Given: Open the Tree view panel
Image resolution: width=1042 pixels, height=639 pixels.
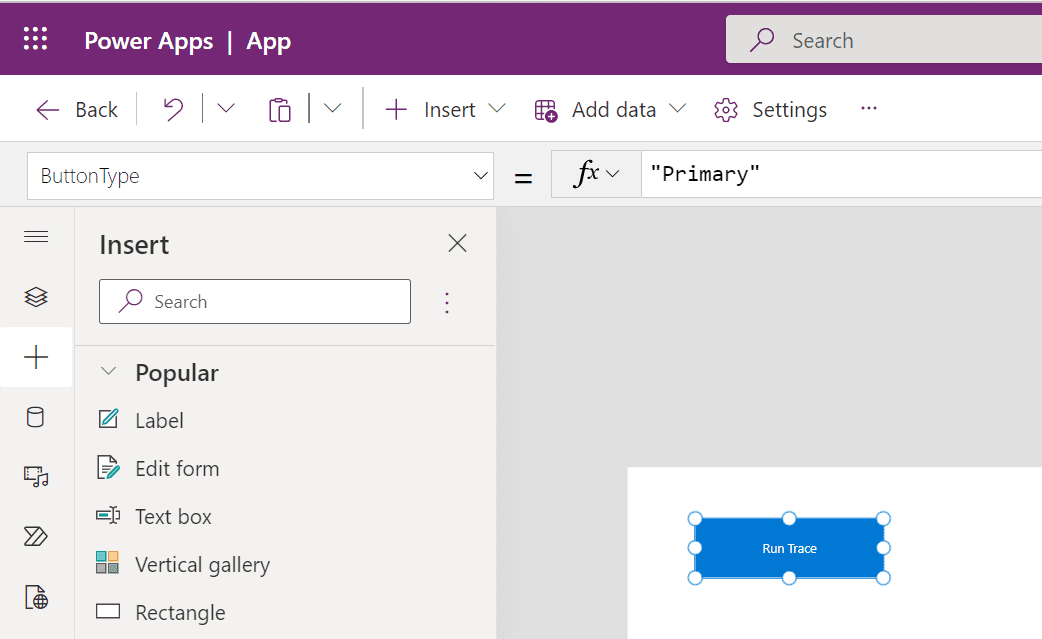Looking at the screenshot, I should coord(36,297).
